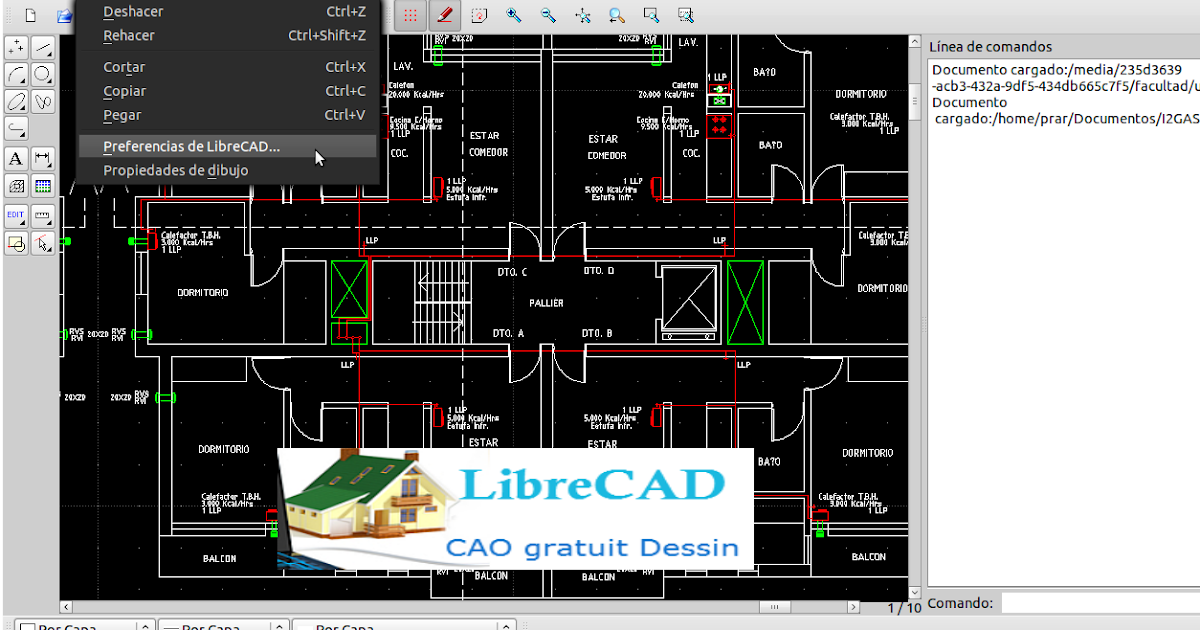Screen dimensions: 1200x630
Task: Select the Line tool
Action: 42,46
